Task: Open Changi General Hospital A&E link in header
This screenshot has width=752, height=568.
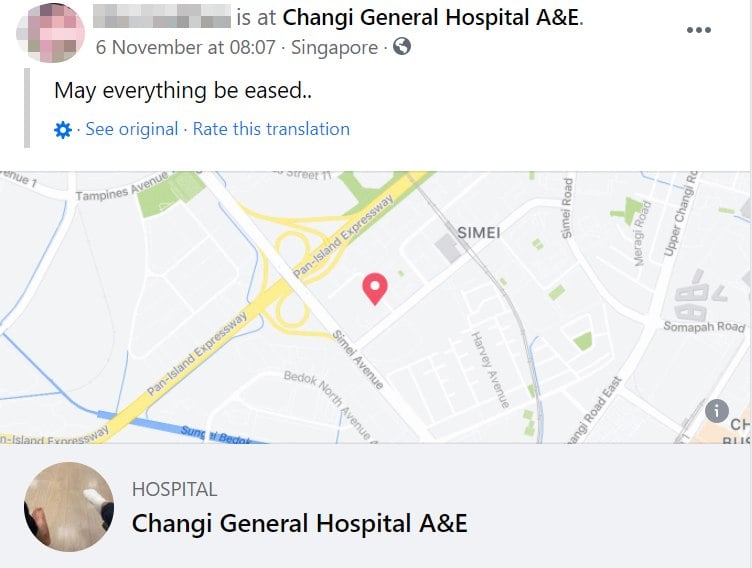Action: tap(432, 17)
